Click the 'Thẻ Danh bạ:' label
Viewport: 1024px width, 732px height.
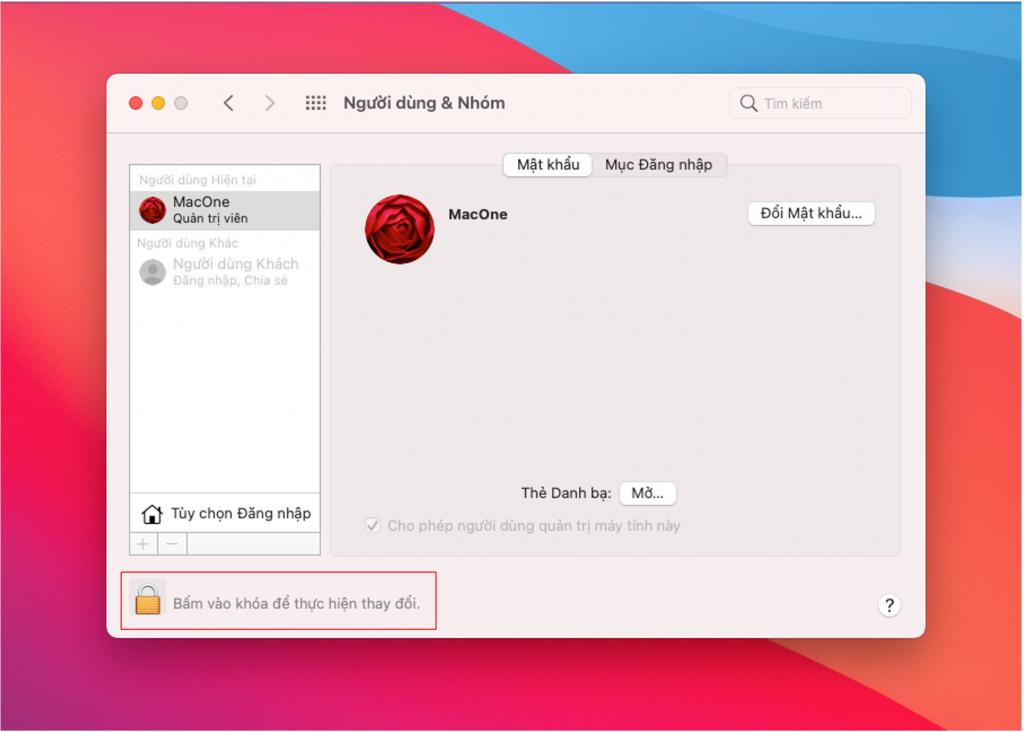(x=566, y=493)
